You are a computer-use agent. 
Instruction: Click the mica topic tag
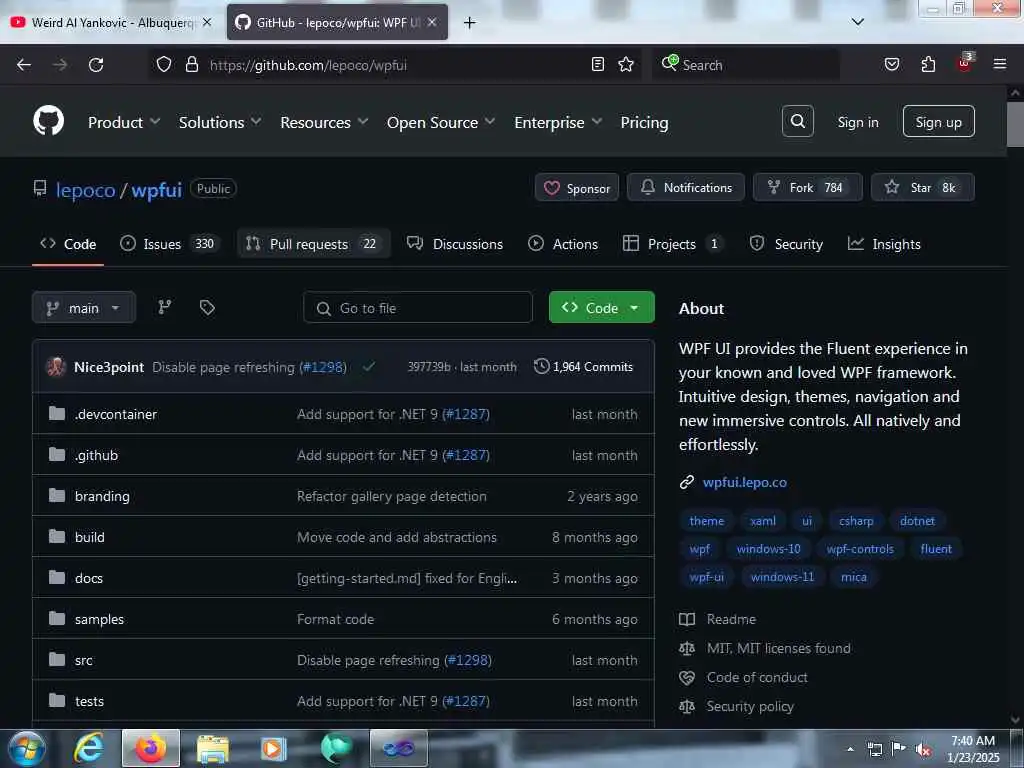[x=854, y=577]
